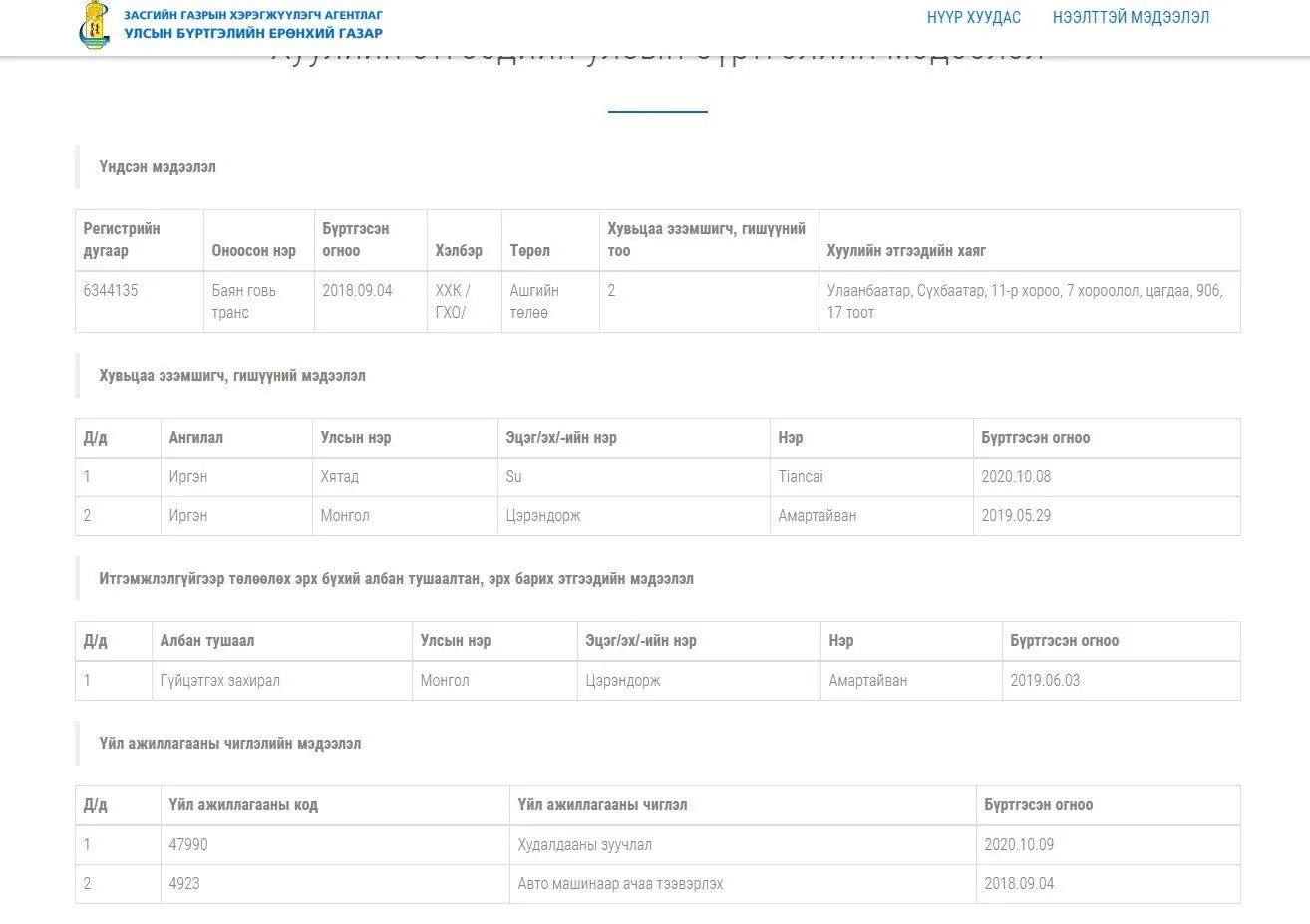Screen dimensions: 1310x924
Task: Click the Худалдааны зуучлал activity cell
Action: 744,844
